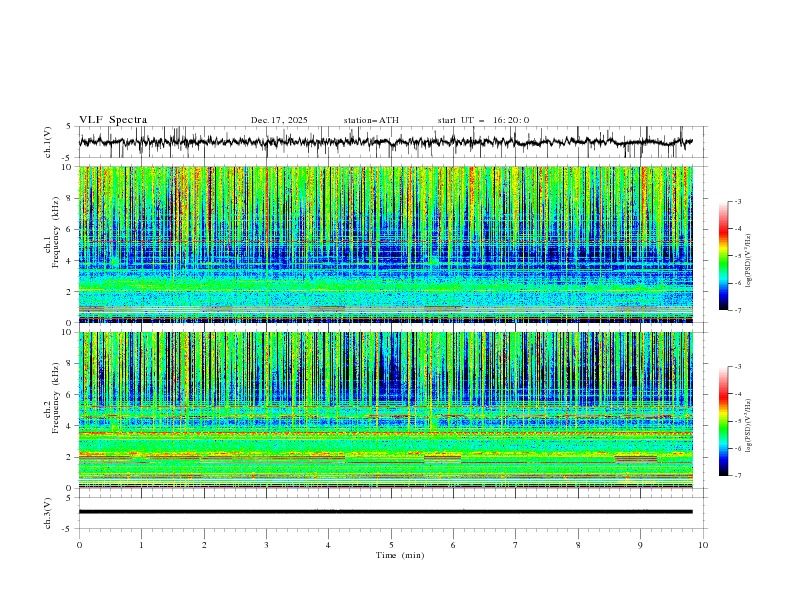
Task: Click the time axis tick label "3"
Action: point(266,545)
